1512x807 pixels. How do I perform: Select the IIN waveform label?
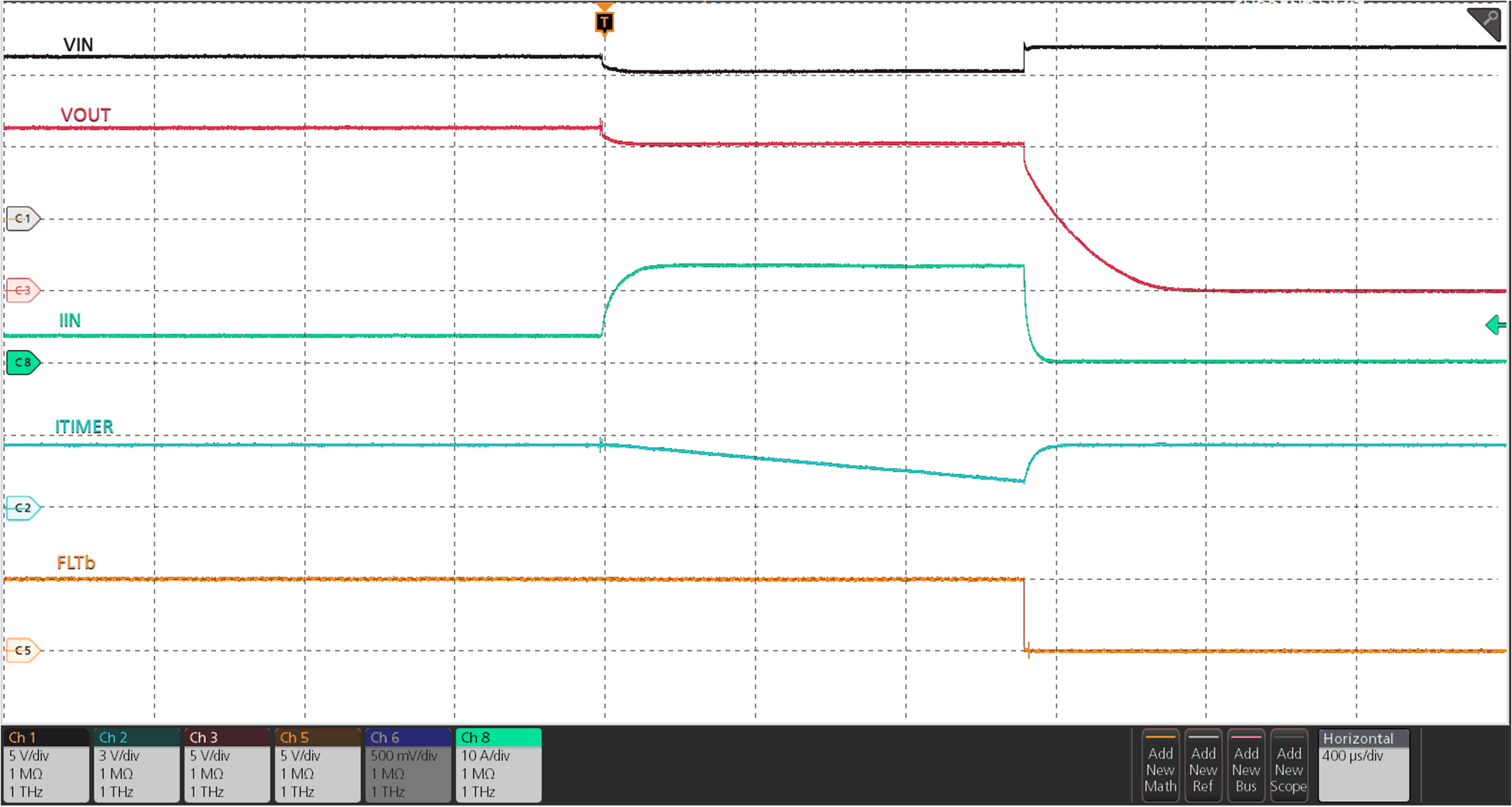pyautogui.click(x=69, y=320)
